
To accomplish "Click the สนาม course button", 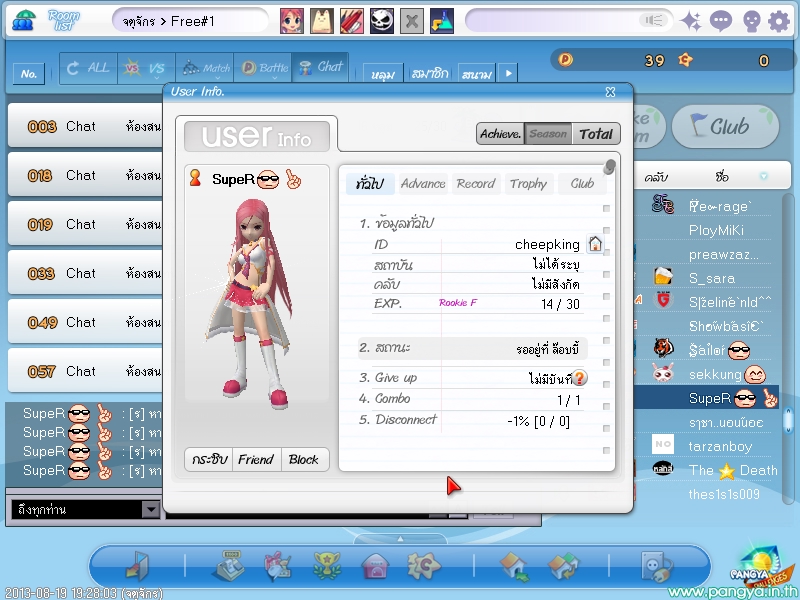I will click(x=477, y=73).
